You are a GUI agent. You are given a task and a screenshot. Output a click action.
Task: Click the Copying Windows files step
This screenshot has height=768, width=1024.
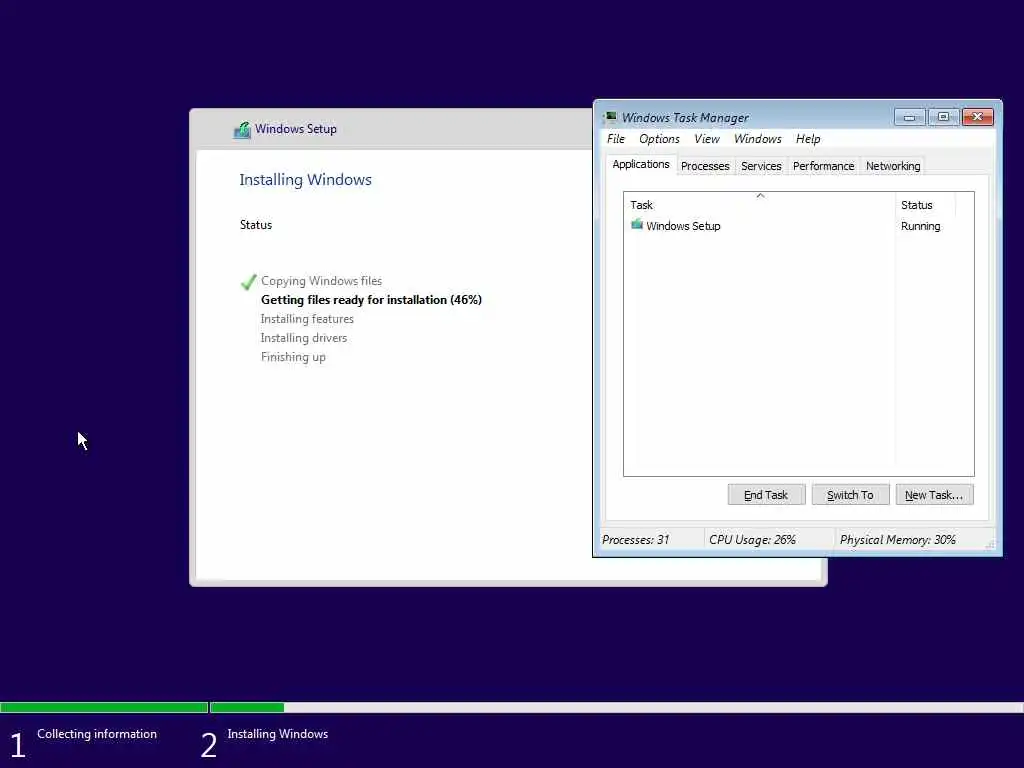point(321,281)
